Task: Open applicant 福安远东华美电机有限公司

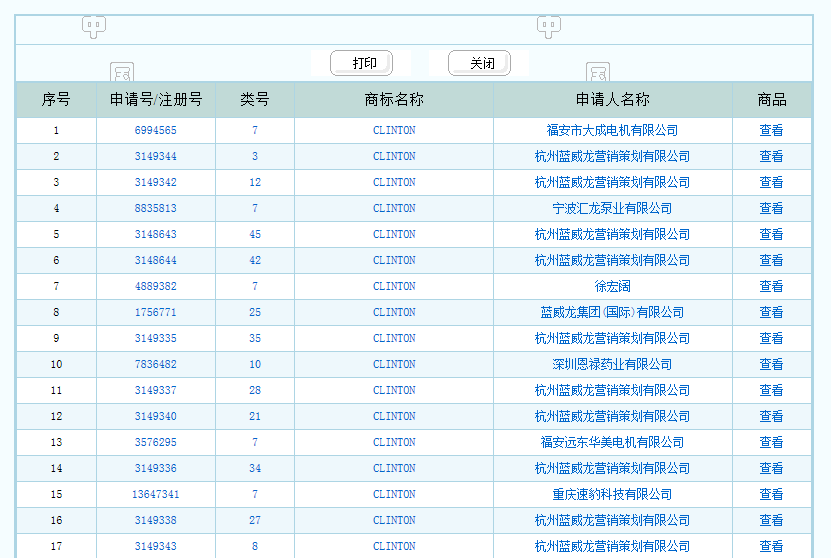Action: point(612,442)
